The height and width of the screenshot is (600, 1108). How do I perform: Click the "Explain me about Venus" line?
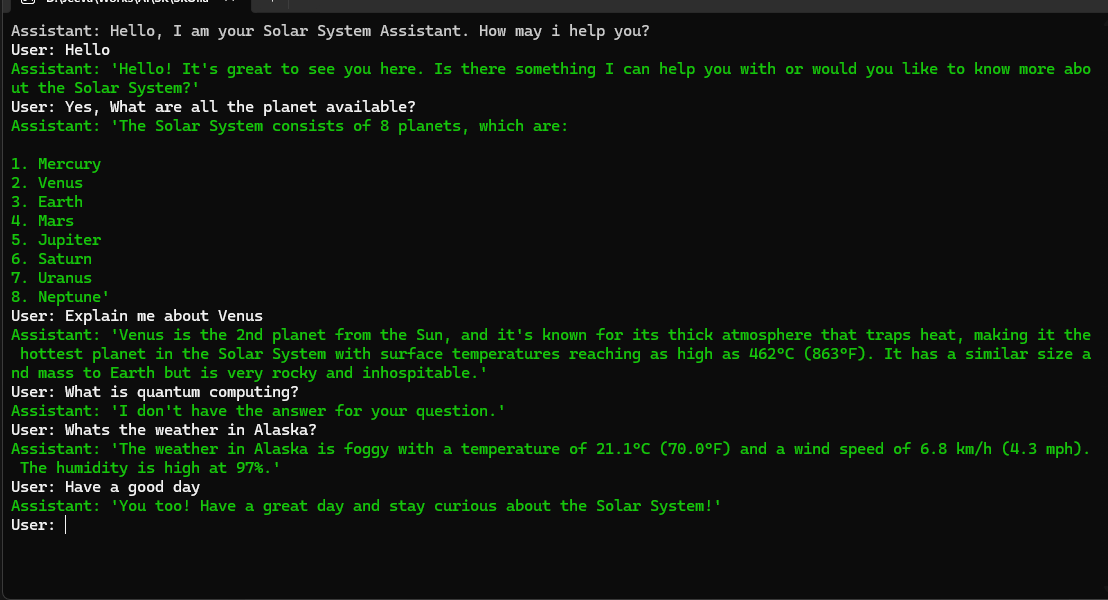coord(137,316)
